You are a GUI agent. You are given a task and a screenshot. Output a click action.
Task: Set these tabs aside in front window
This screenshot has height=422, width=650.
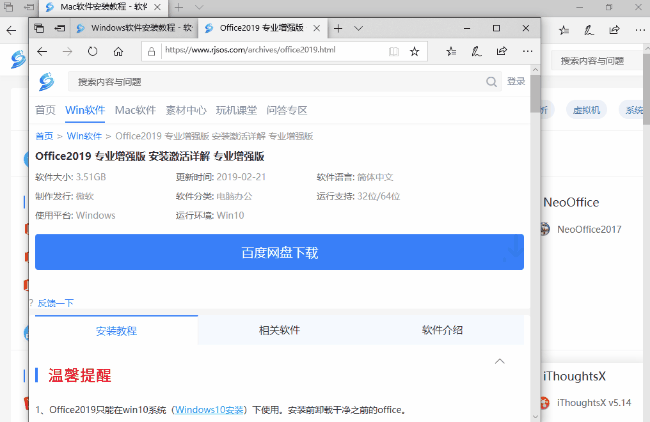tap(60, 28)
